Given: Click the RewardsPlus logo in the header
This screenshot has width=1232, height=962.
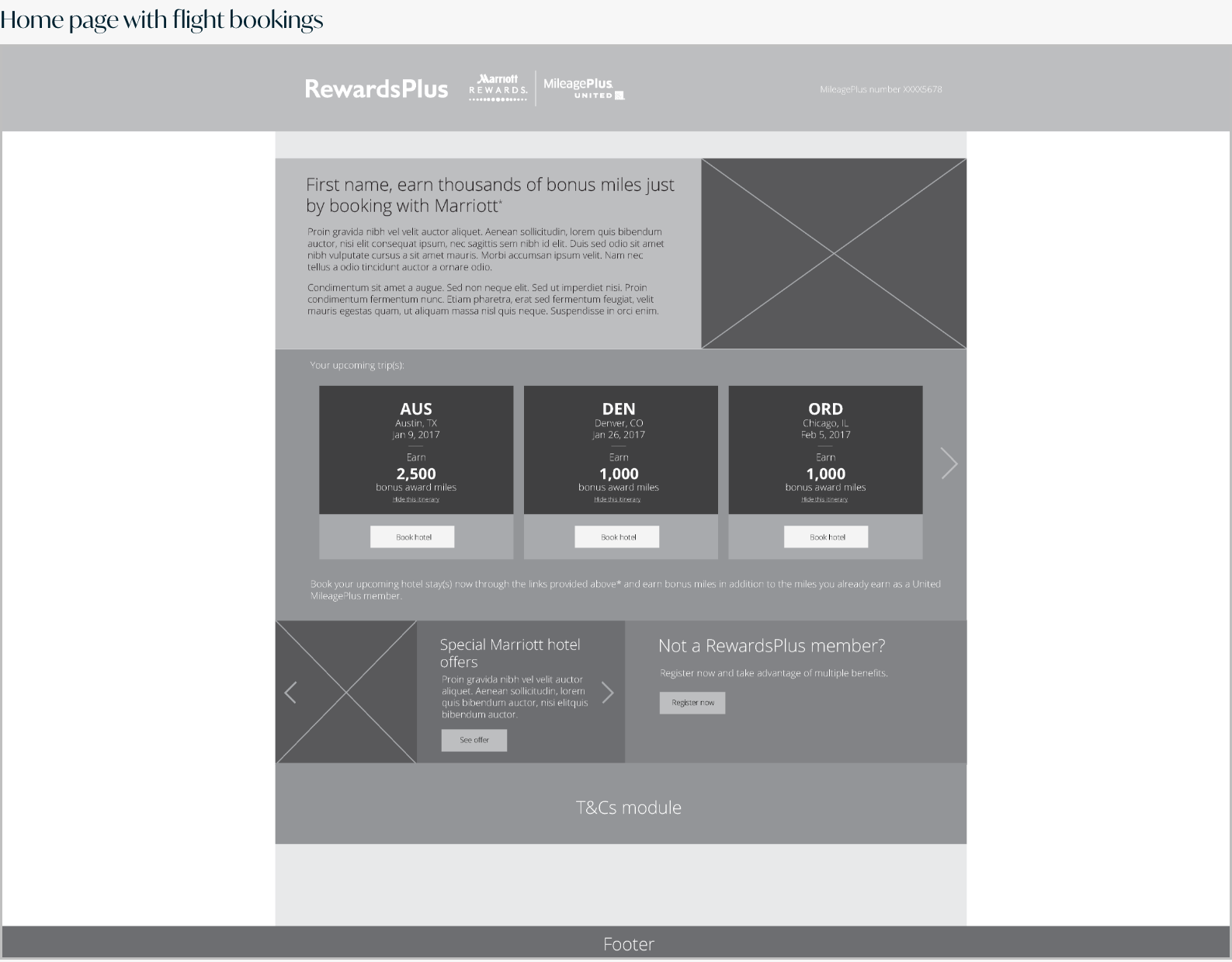Looking at the screenshot, I should point(377,89).
